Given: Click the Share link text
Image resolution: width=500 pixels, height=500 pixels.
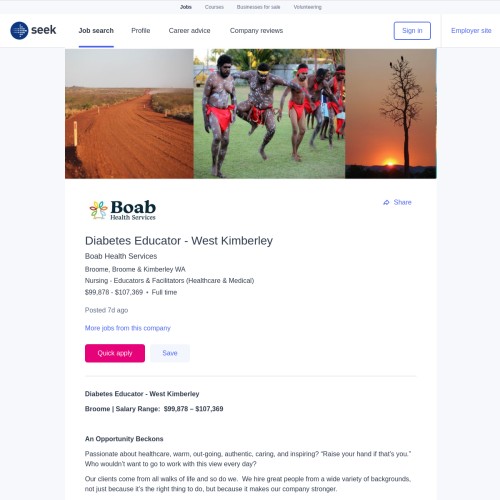Looking at the screenshot, I should click(402, 202).
